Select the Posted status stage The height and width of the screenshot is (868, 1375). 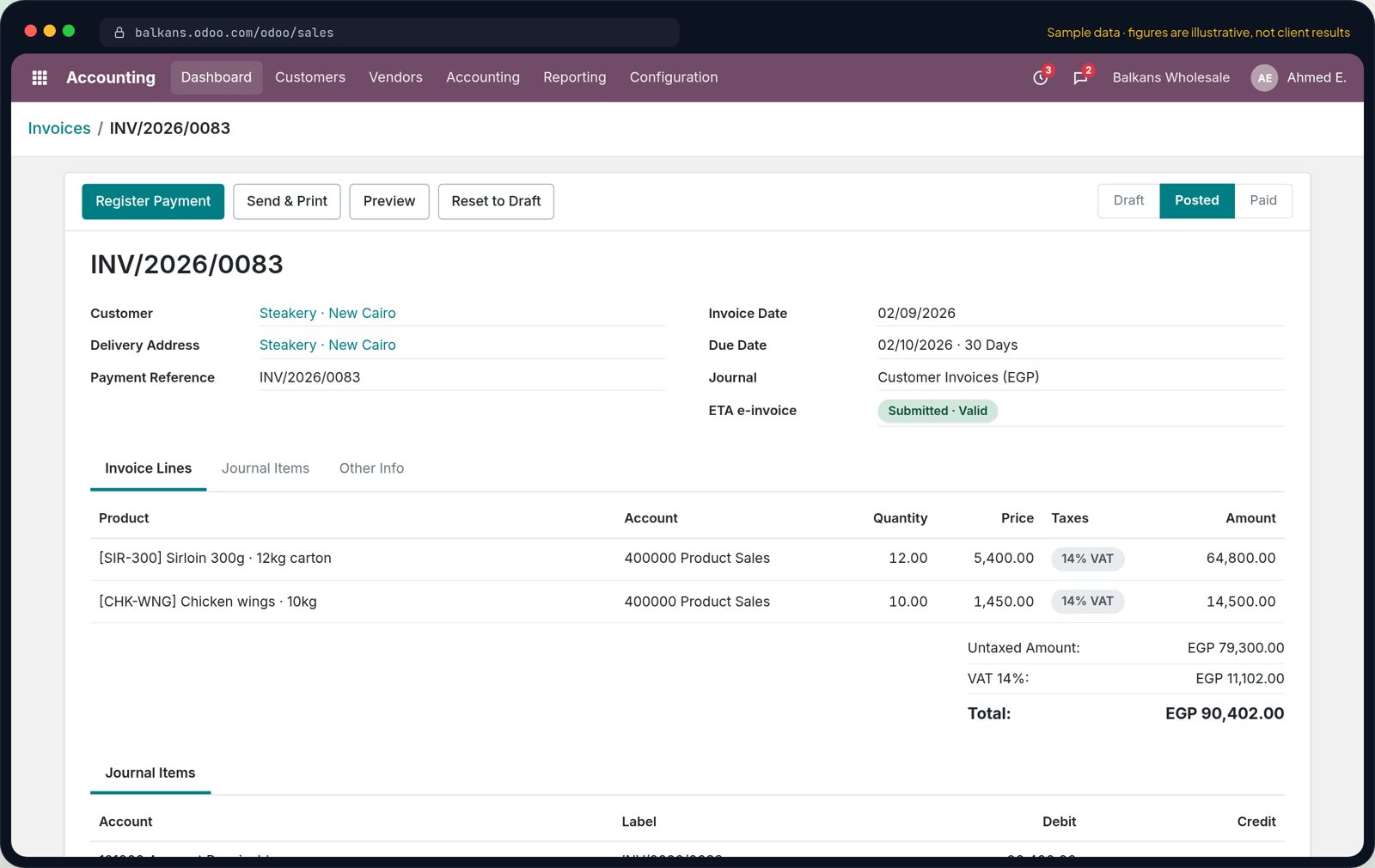[1197, 200]
